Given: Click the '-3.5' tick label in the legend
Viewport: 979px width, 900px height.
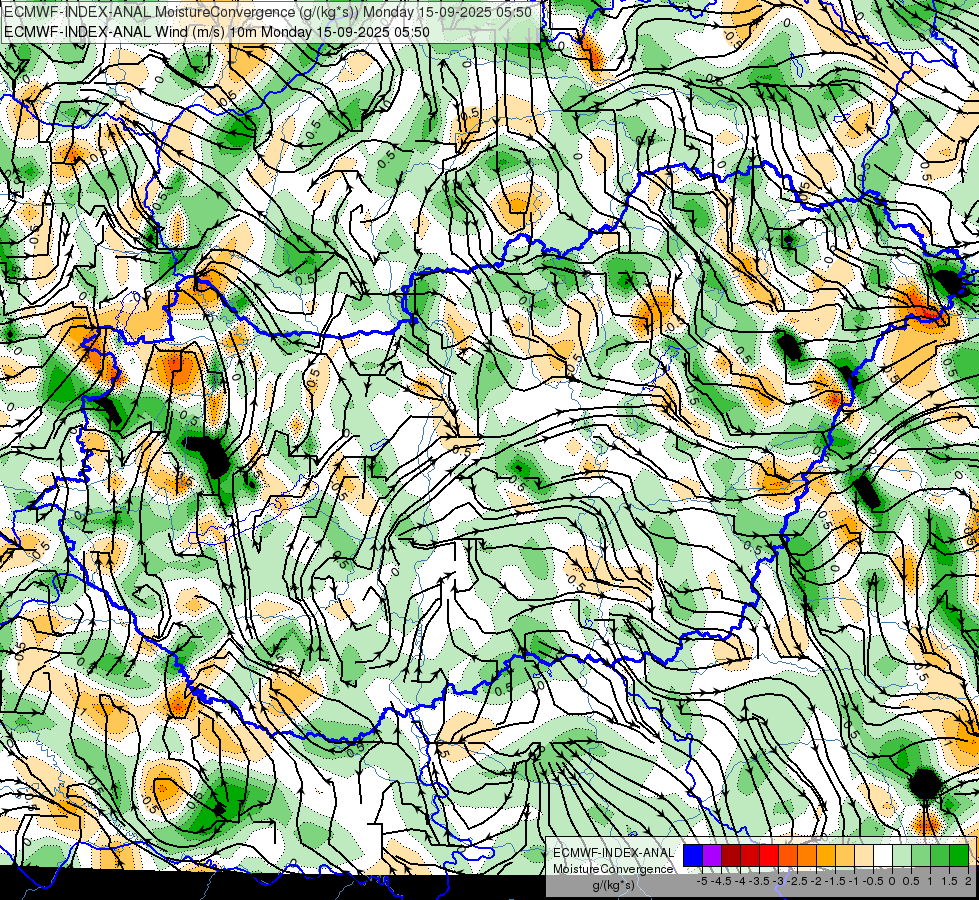Looking at the screenshot, I should coord(760,881).
